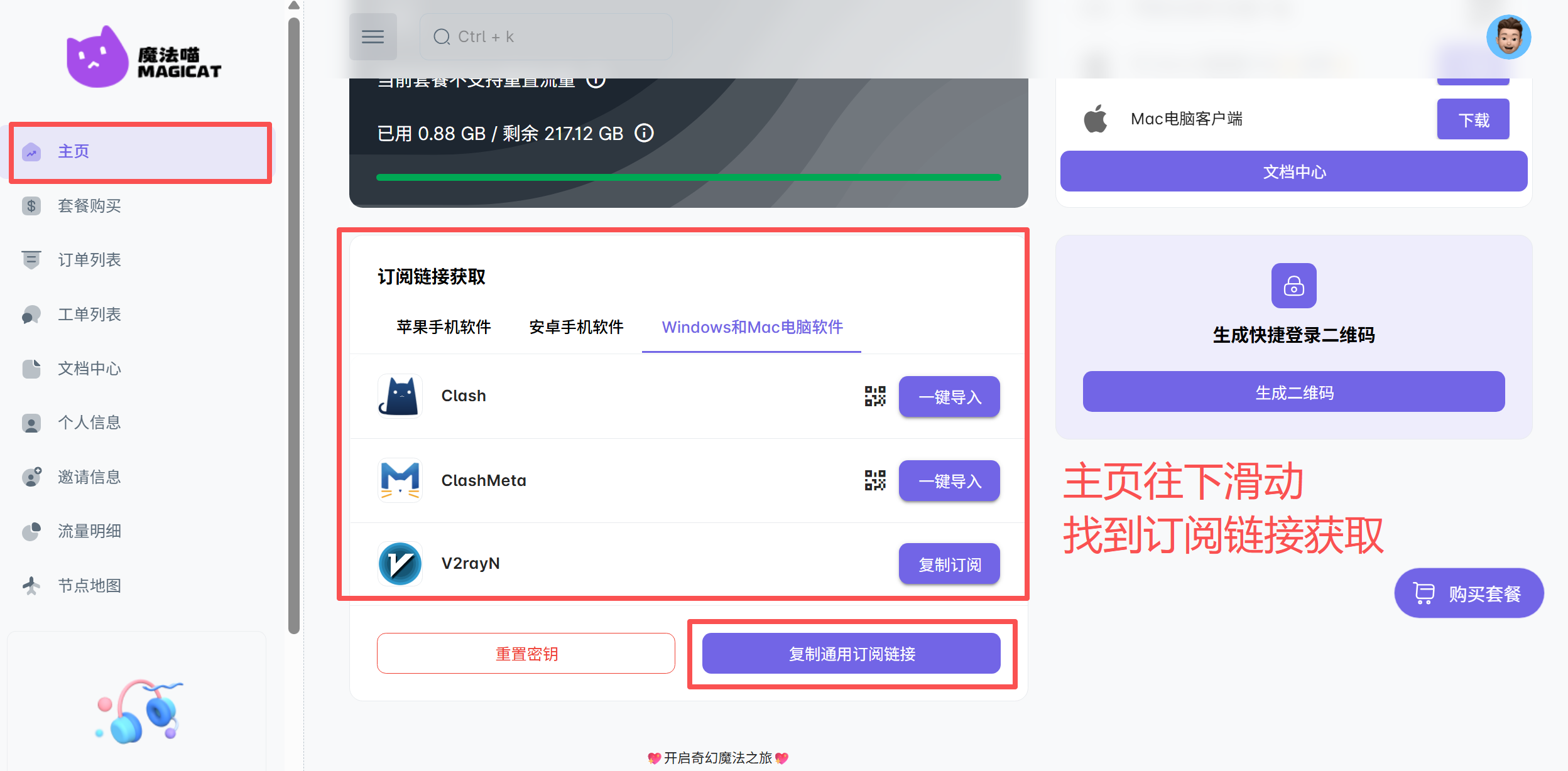This screenshot has height=771, width=1568.
Task: Click the red 重置密钥 button
Action: [526, 654]
